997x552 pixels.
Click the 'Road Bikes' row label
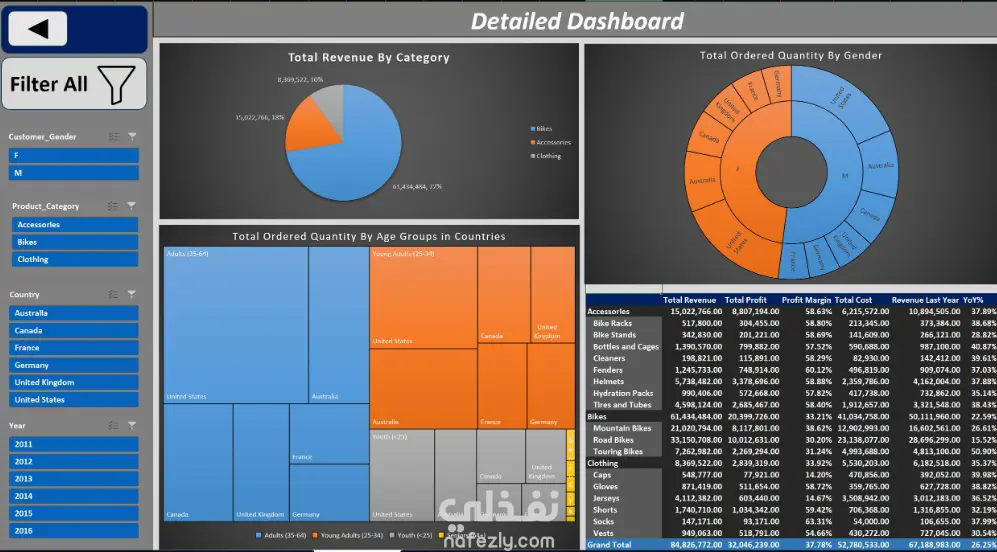tap(613, 440)
